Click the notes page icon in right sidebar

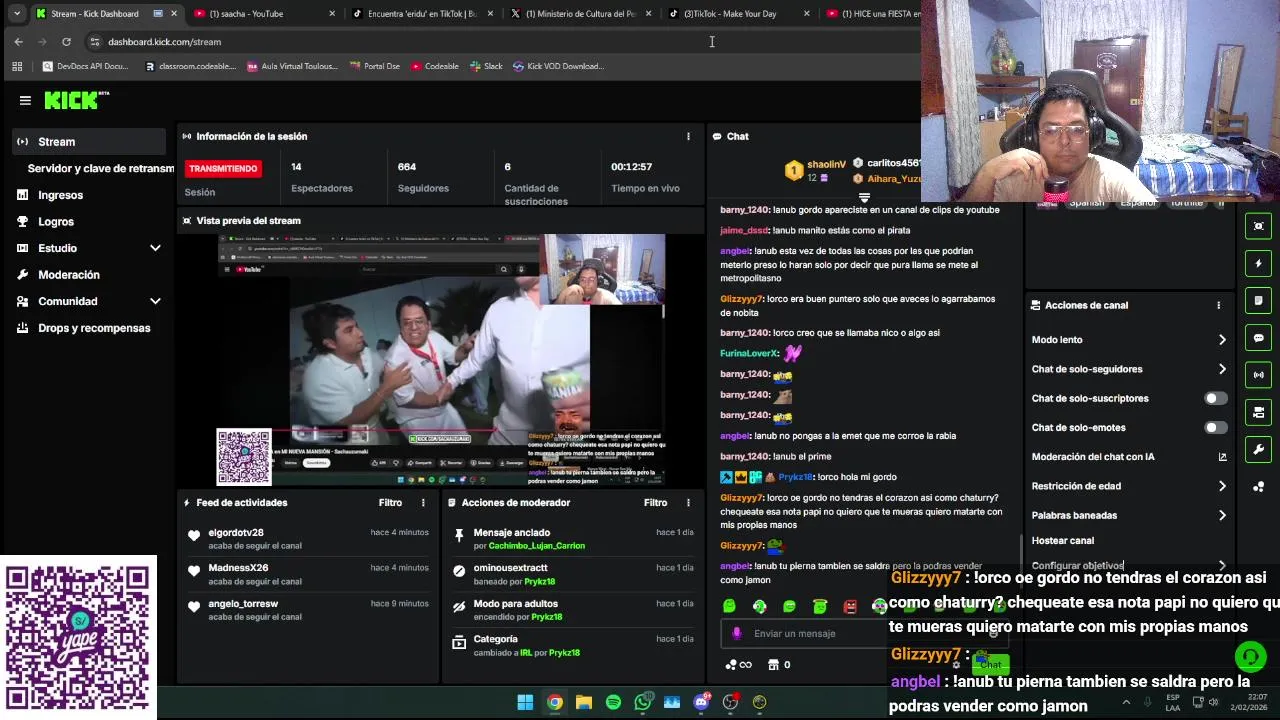(x=1259, y=300)
